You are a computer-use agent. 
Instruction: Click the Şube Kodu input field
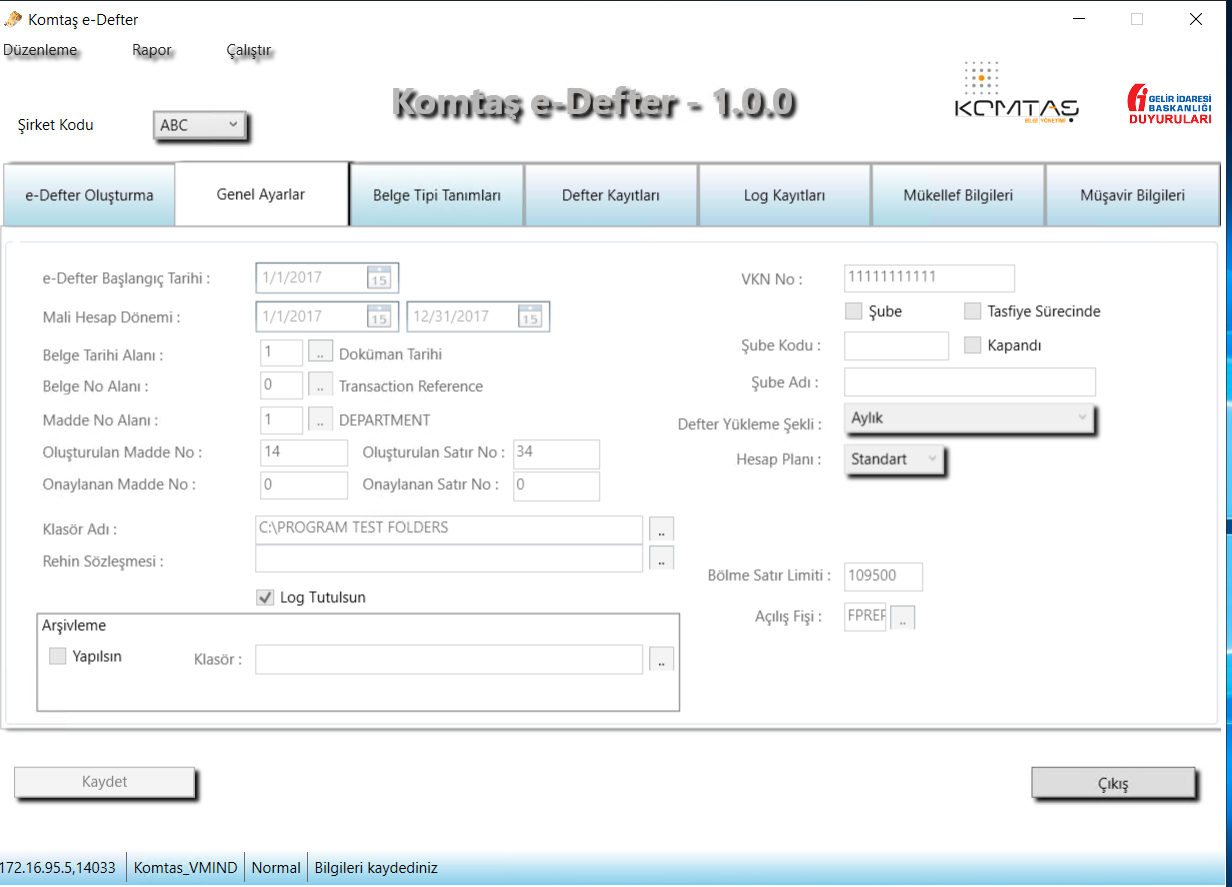click(896, 345)
